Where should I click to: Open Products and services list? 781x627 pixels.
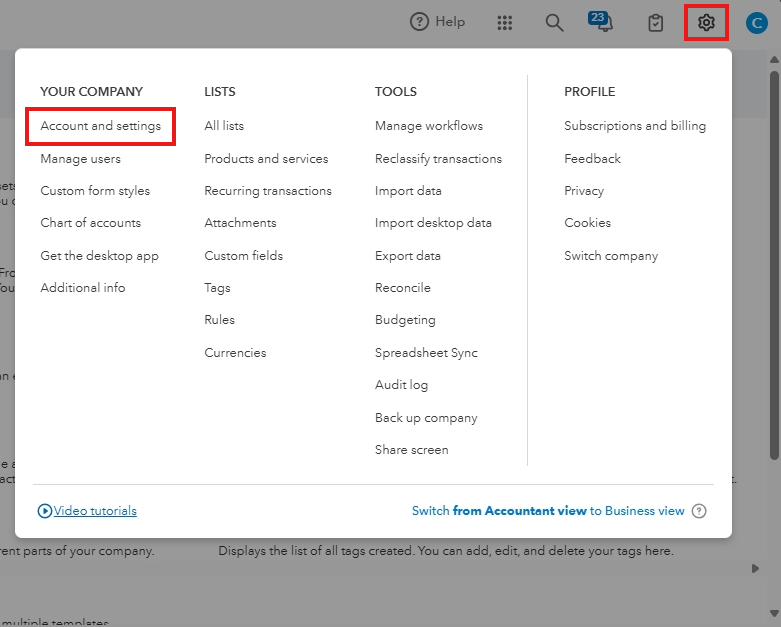pyautogui.click(x=266, y=158)
